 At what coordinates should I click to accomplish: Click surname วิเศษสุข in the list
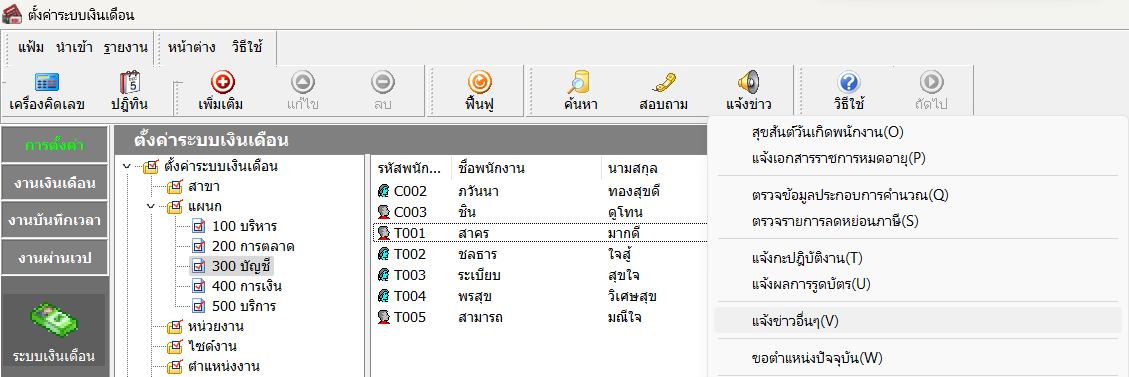point(632,296)
